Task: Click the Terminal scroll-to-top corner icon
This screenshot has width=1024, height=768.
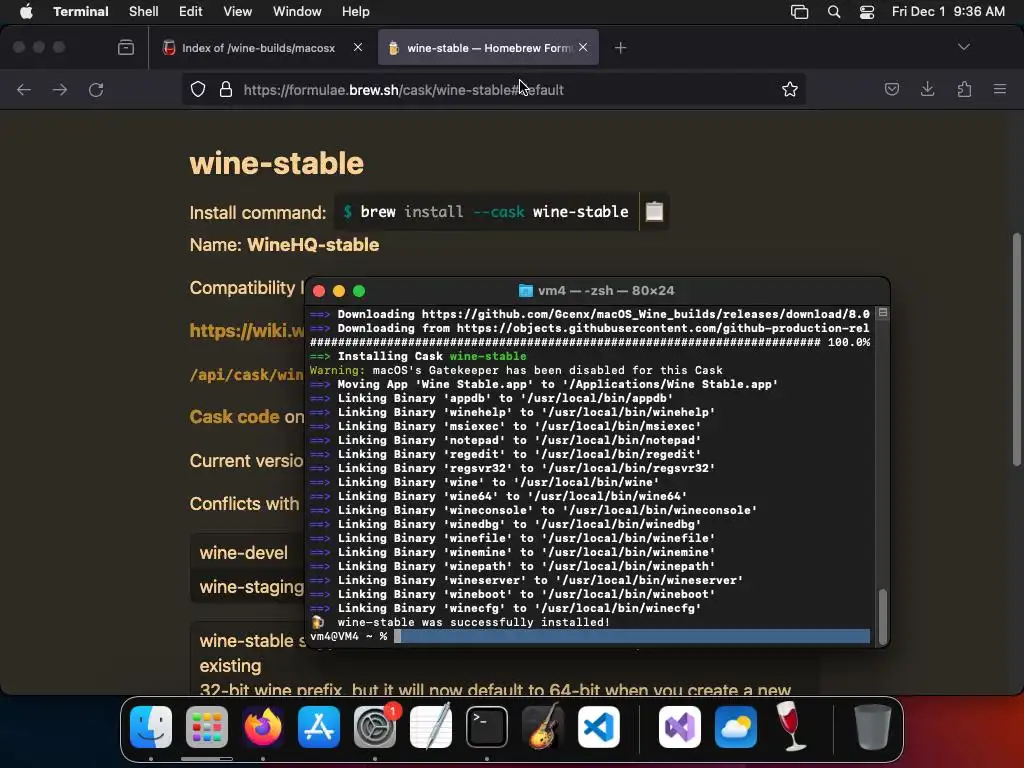Action: click(x=883, y=313)
